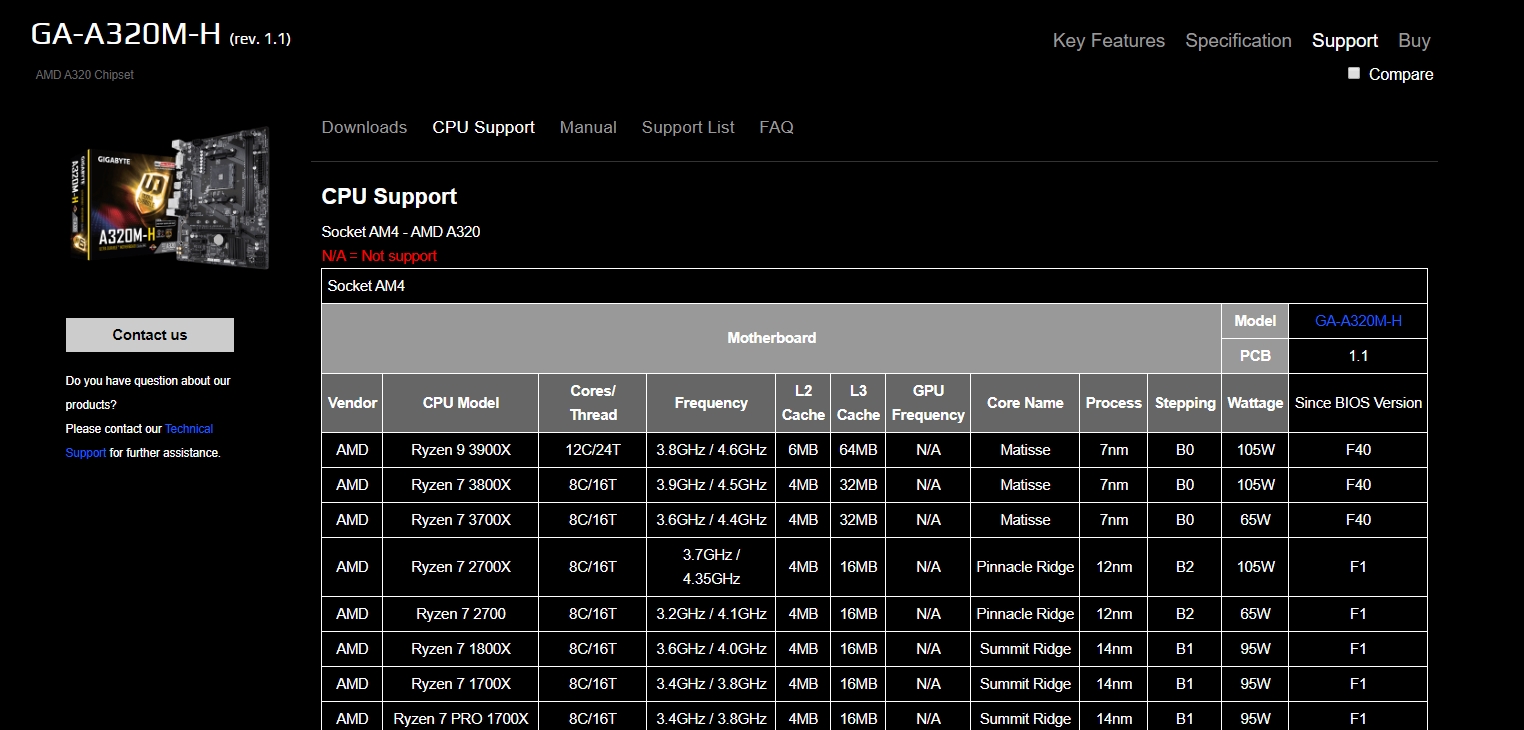Select the Ryzen 7 2700 cell
Screen dimensions: 1524x730
click(x=460, y=614)
